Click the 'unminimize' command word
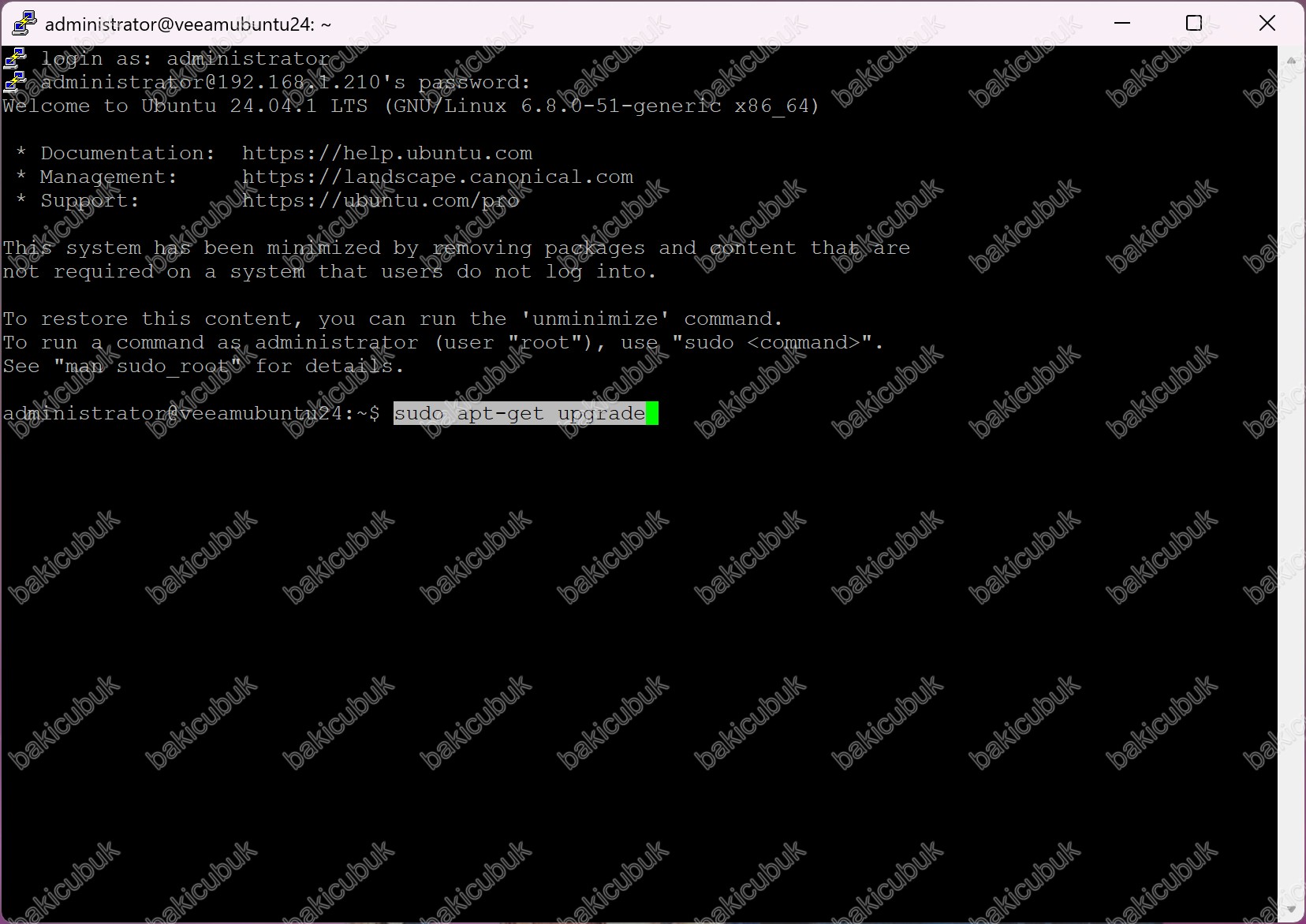Screen dimensions: 1306x924 [595, 319]
